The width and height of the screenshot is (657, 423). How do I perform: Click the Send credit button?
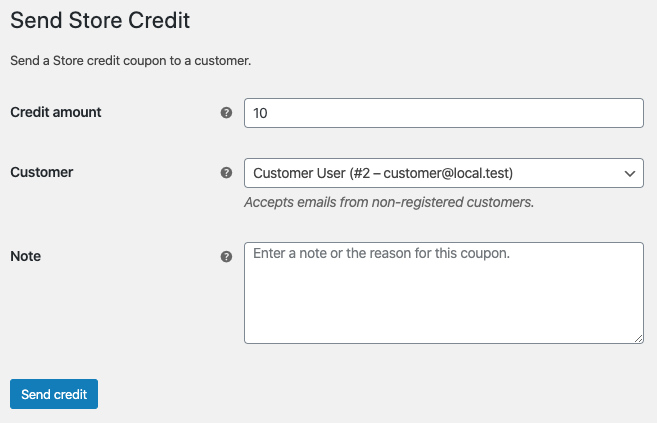[x=54, y=394]
